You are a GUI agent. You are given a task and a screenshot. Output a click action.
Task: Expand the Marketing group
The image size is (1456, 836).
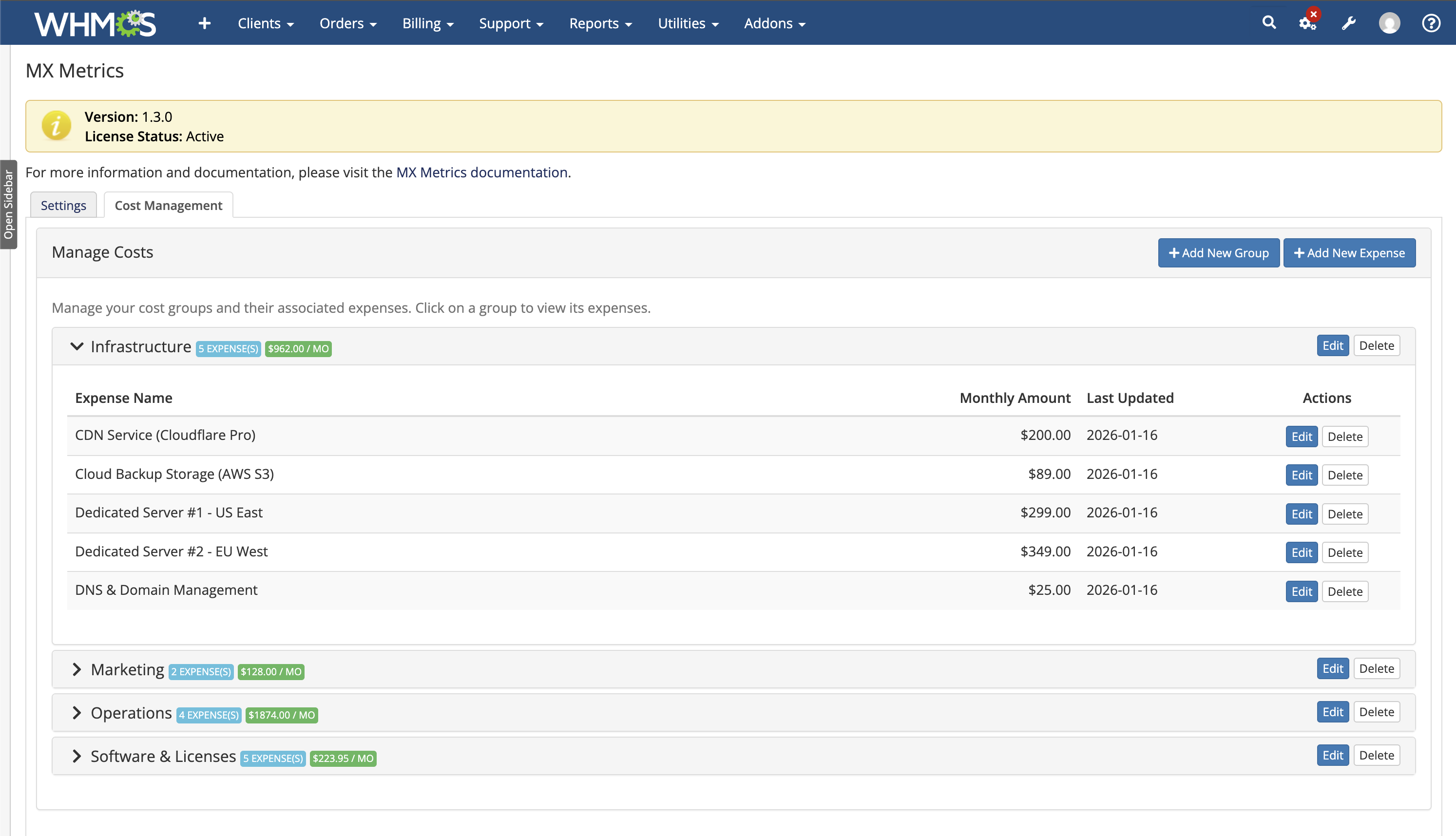(77, 669)
